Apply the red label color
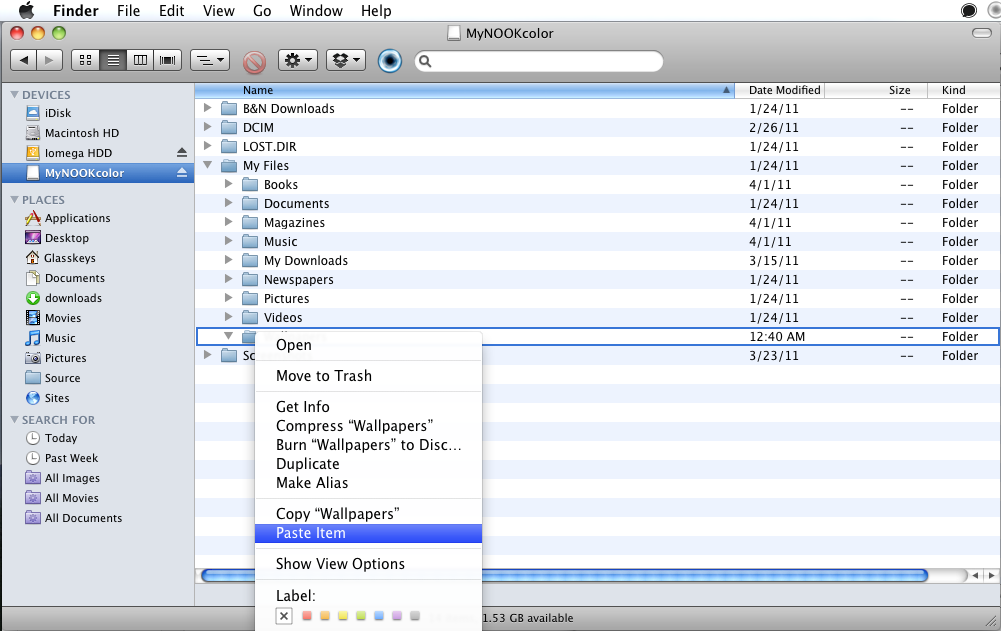This screenshot has height=631, width=1001. (x=307, y=616)
